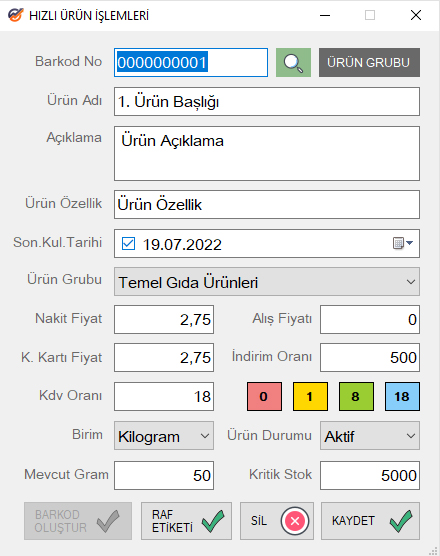Click the magnifier search icon beside barcode
This screenshot has width=440, height=556.
click(x=293, y=63)
